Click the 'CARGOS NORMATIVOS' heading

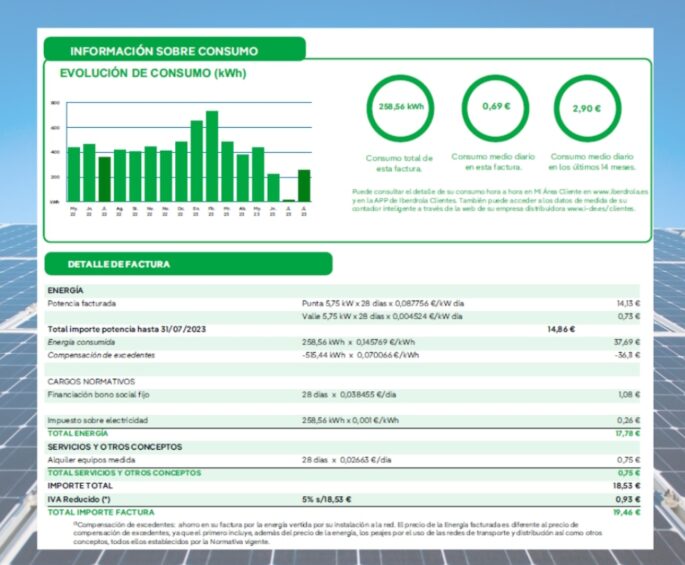coord(91,381)
